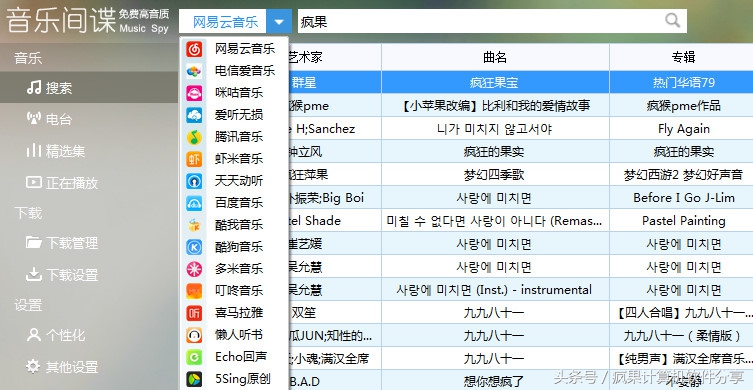Click the Echo回声 green icon
Image resolution: width=753 pixels, height=390 pixels.
(194, 357)
